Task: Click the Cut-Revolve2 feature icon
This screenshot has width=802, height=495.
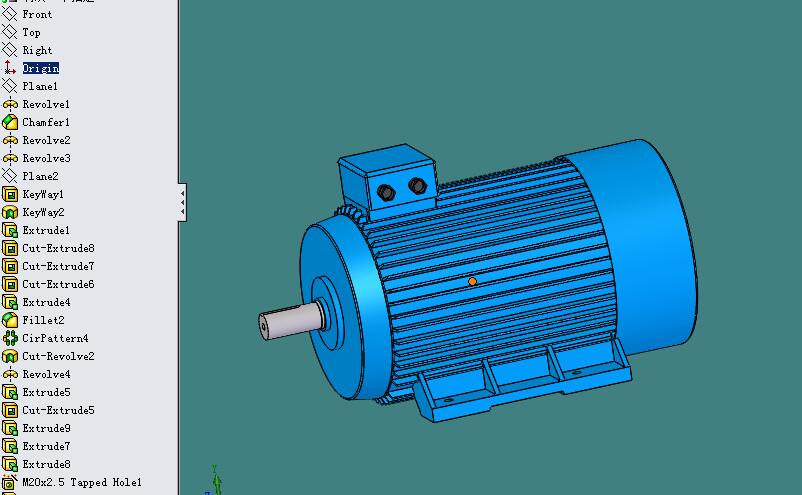Action: (x=10, y=356)
